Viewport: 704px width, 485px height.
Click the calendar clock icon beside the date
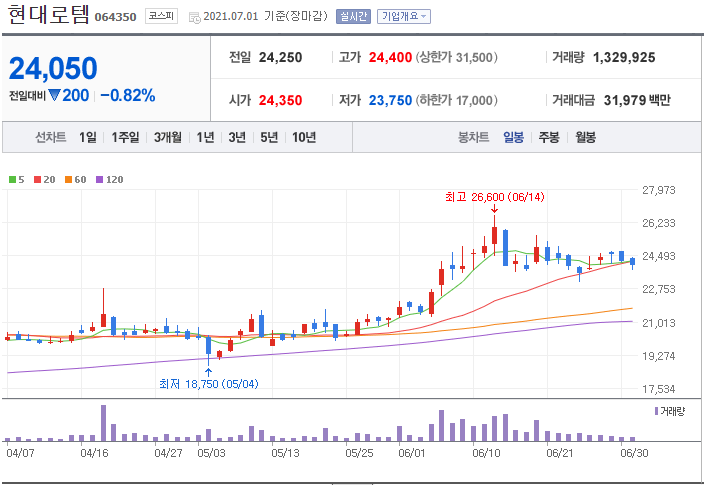coord(194,18)
